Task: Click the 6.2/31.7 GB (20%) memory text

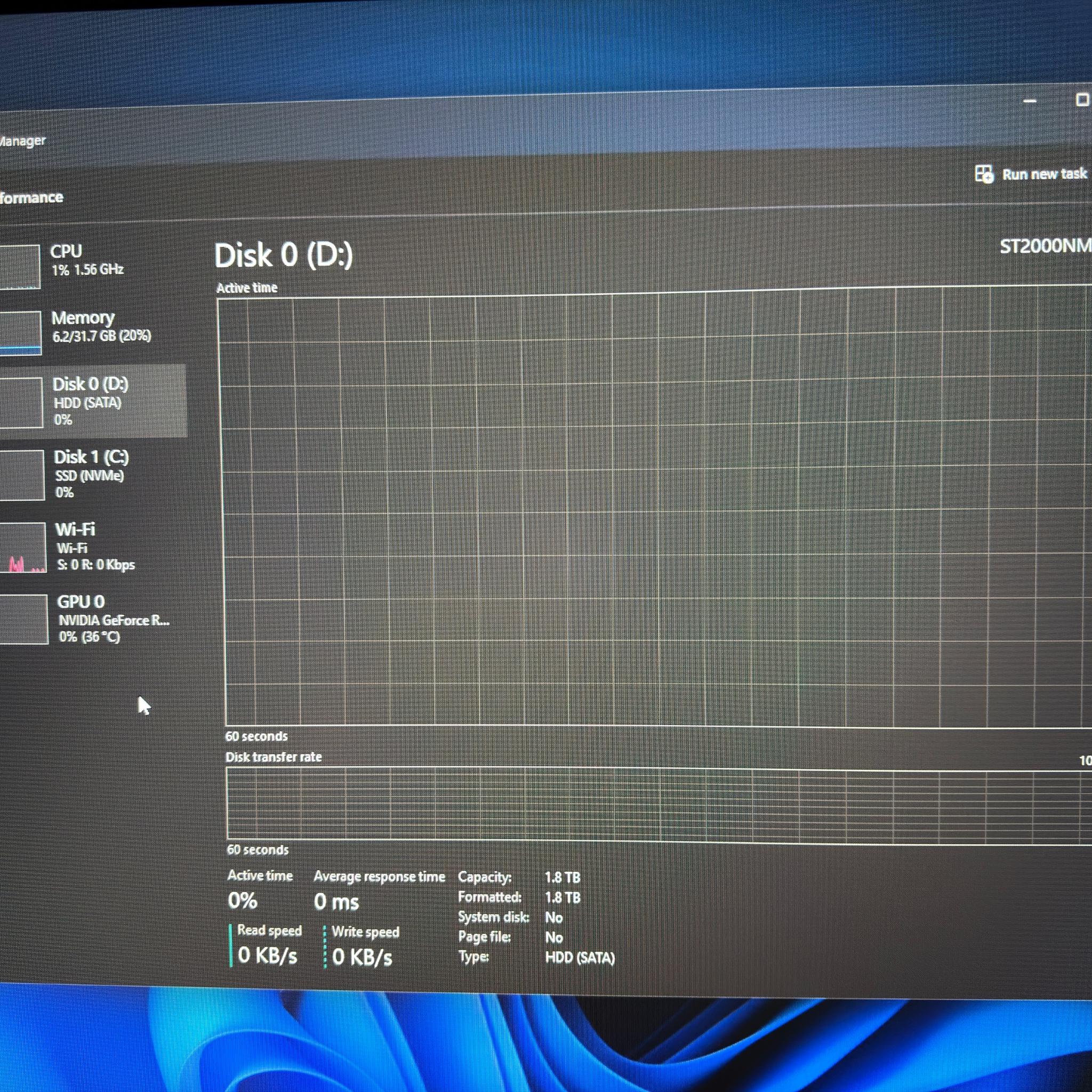Action: pos(102,336)
